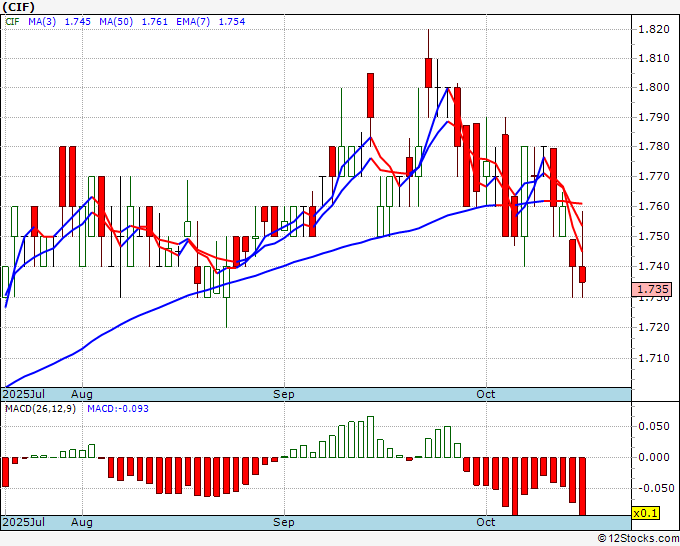Select Sep on MACD time axis
Image resolution: width=680 pixels, height=546 pixels.
pyautogui.click(x=284, y=522)
